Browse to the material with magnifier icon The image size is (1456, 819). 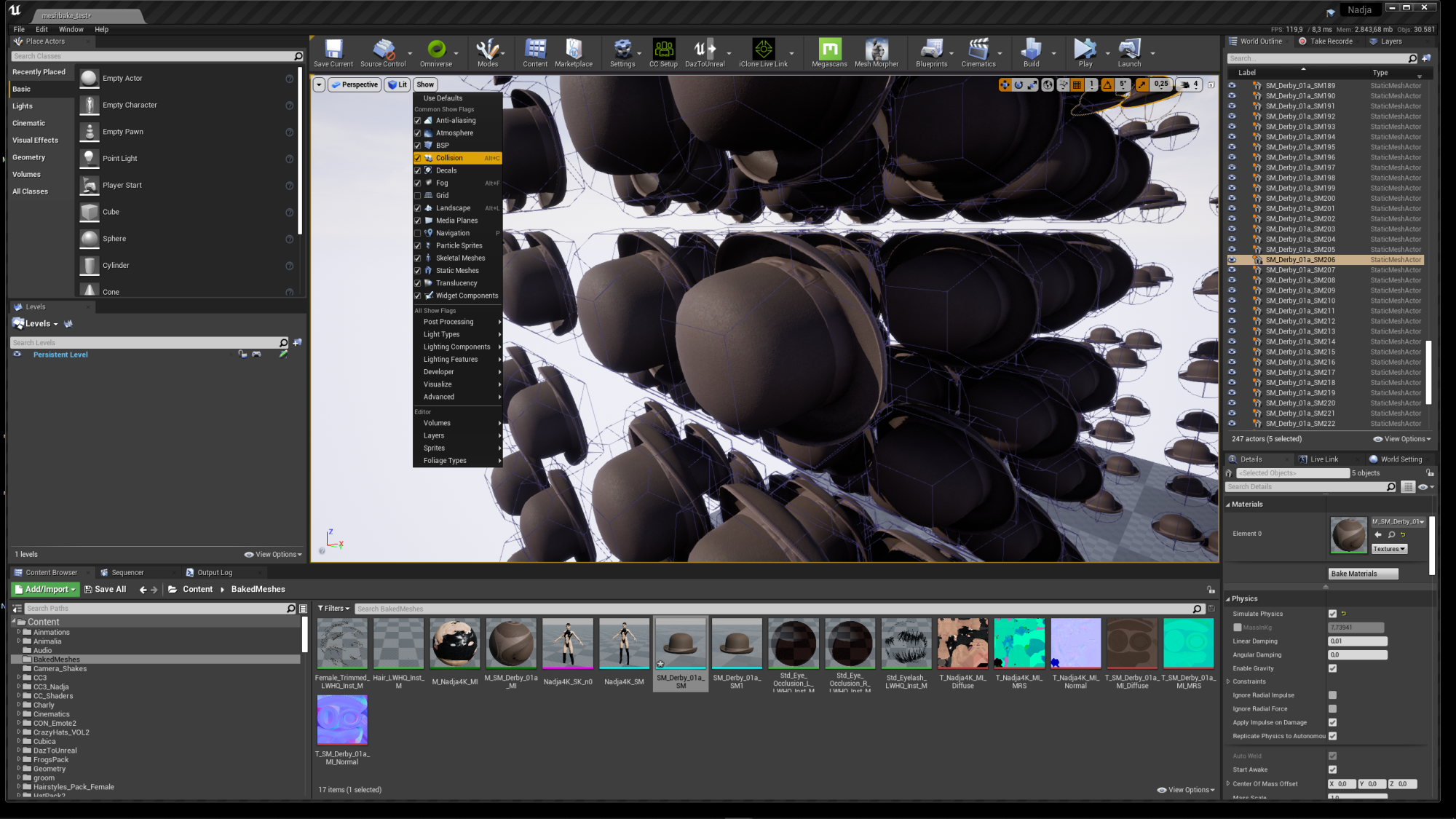(x=1391, y=534)
